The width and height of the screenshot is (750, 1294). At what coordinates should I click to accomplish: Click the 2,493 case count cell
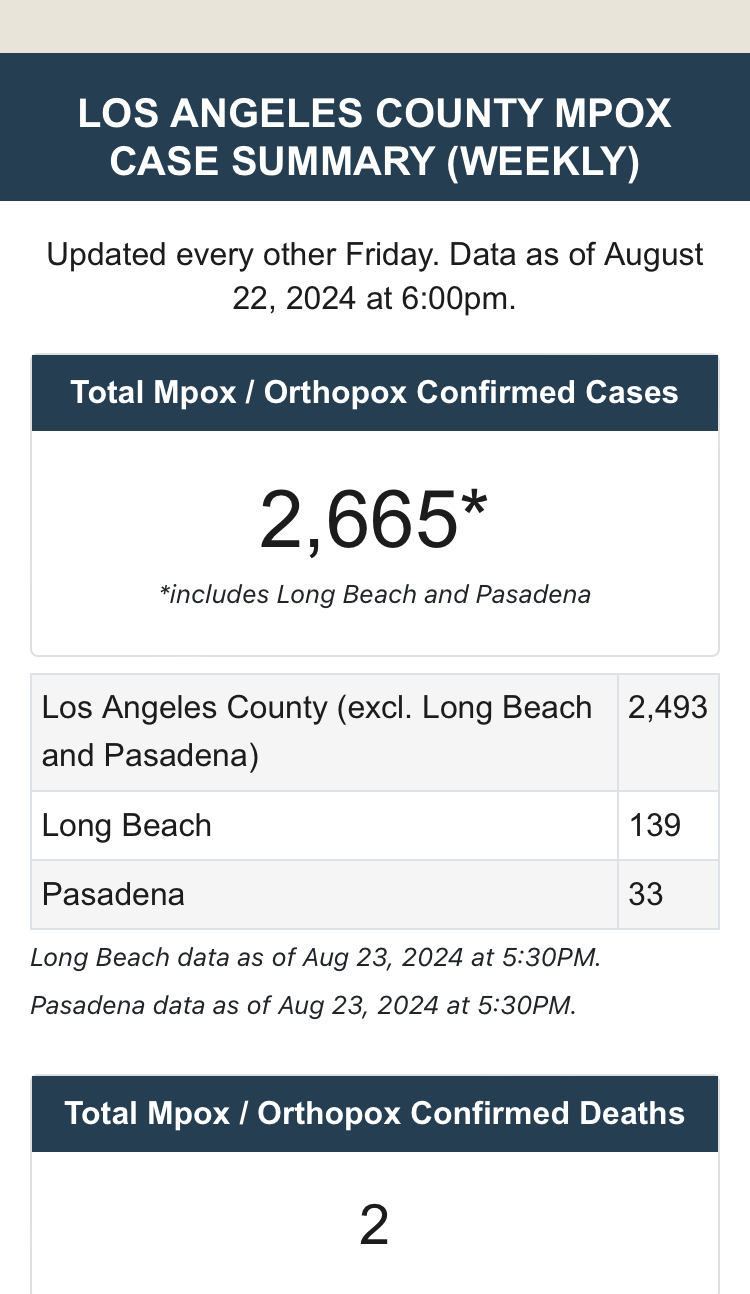(x=667, y=708)
